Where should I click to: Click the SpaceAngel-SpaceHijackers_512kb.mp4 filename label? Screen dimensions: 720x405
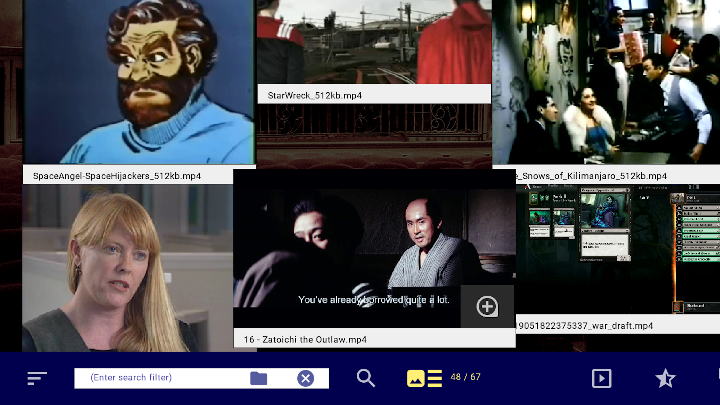pos(117,176)
